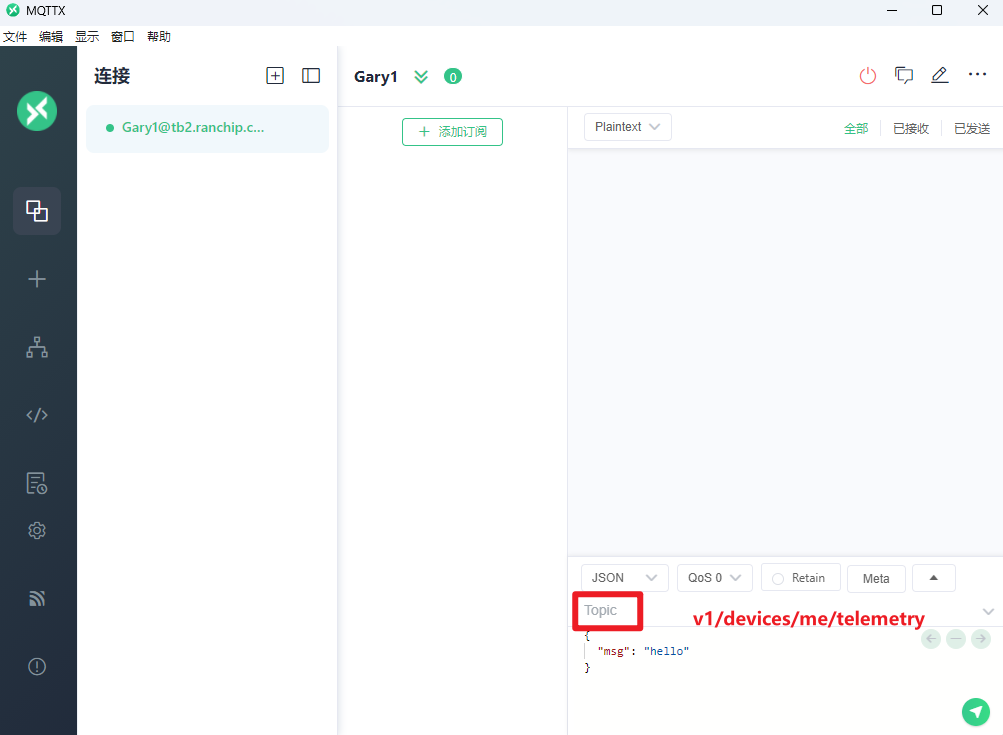Click the plus icon in left sidebar
Viewport: 1003px width, 735px height.
(37, 279)
